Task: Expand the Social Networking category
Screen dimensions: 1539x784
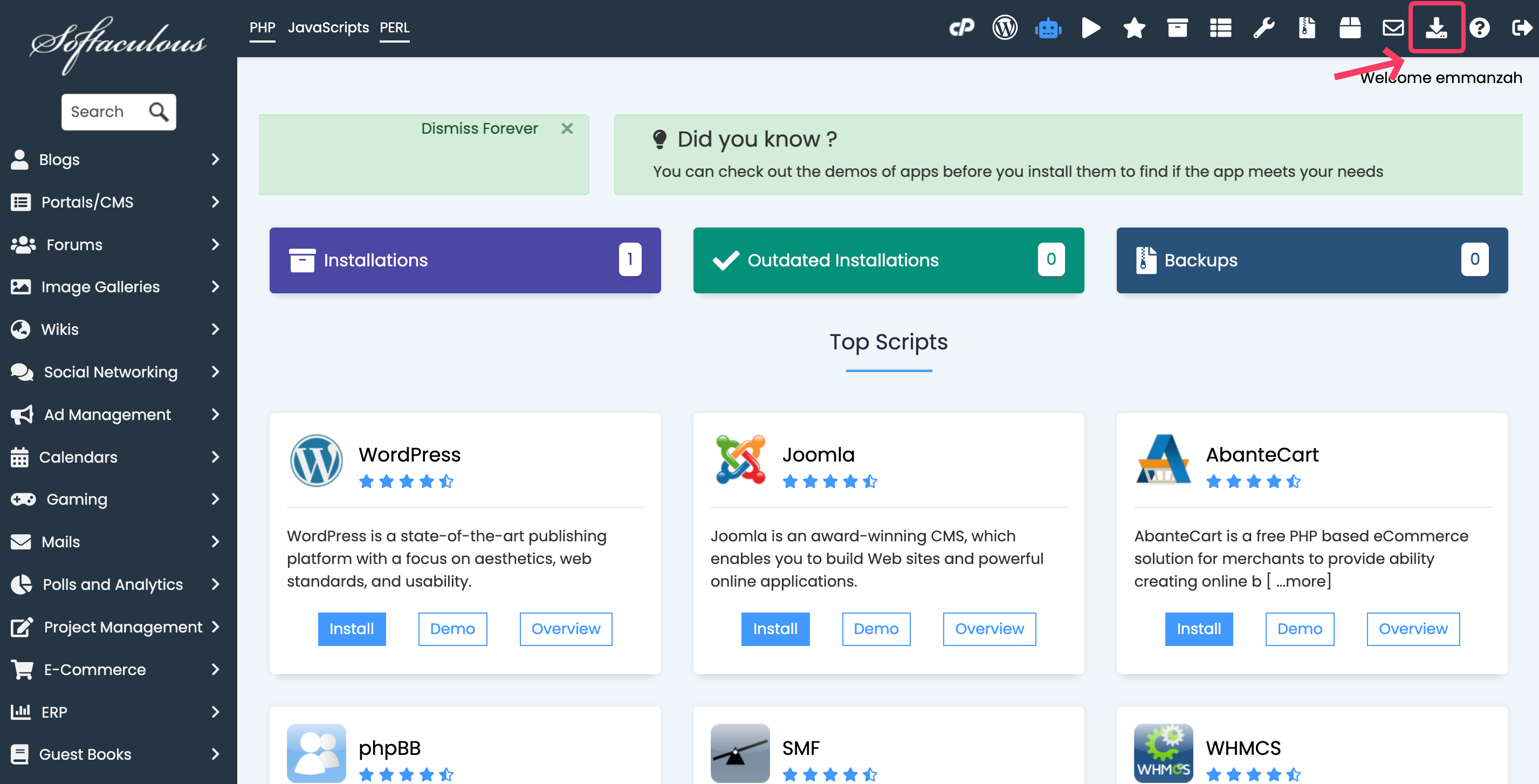Action: [118, 372]
